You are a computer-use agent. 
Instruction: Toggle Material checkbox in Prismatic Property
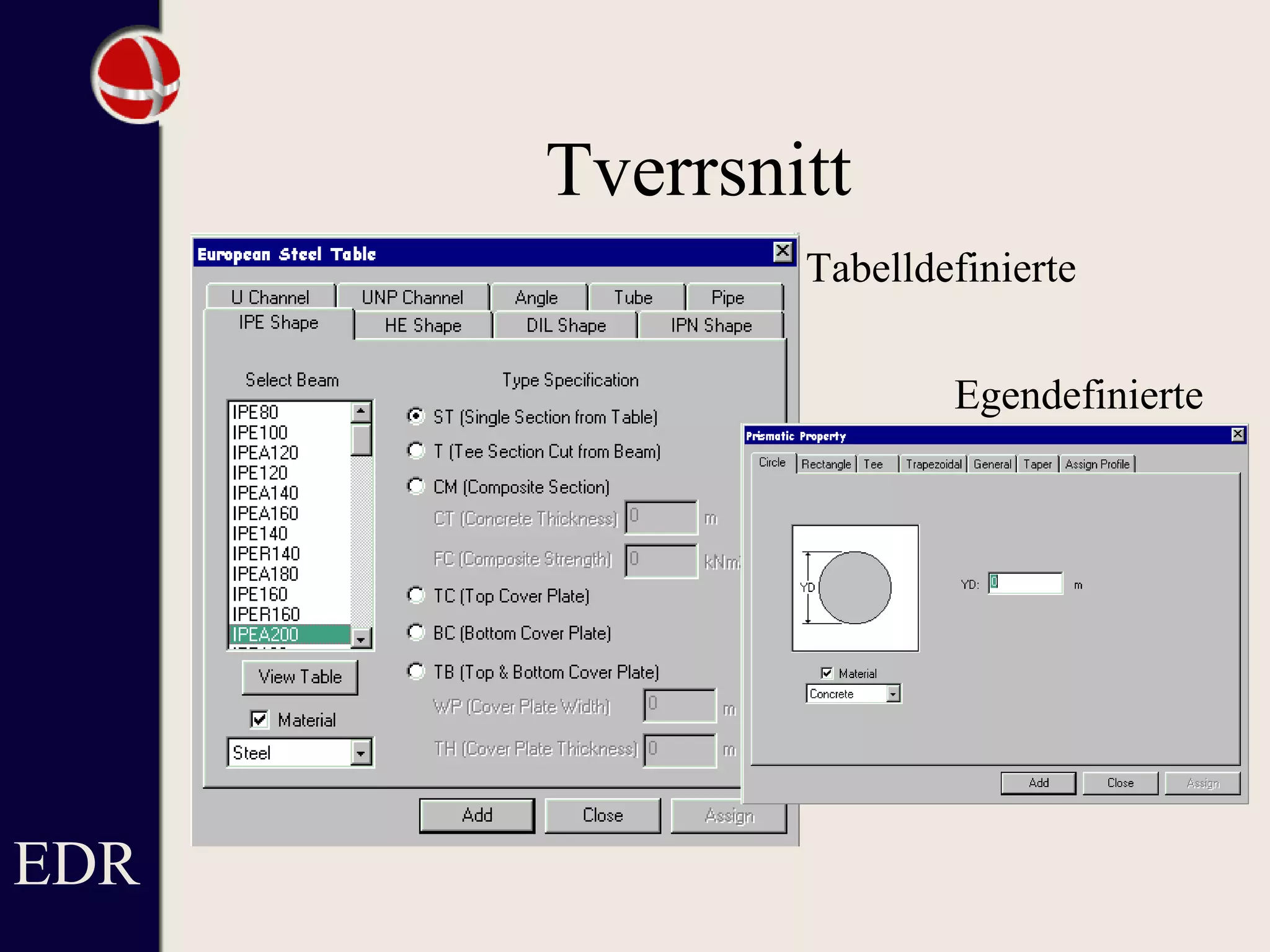click(827, 673)
